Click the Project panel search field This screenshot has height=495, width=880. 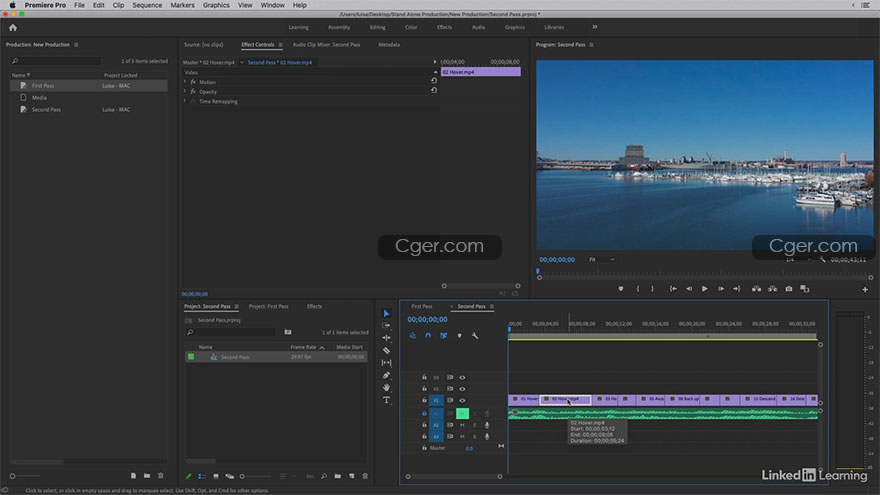230,332
